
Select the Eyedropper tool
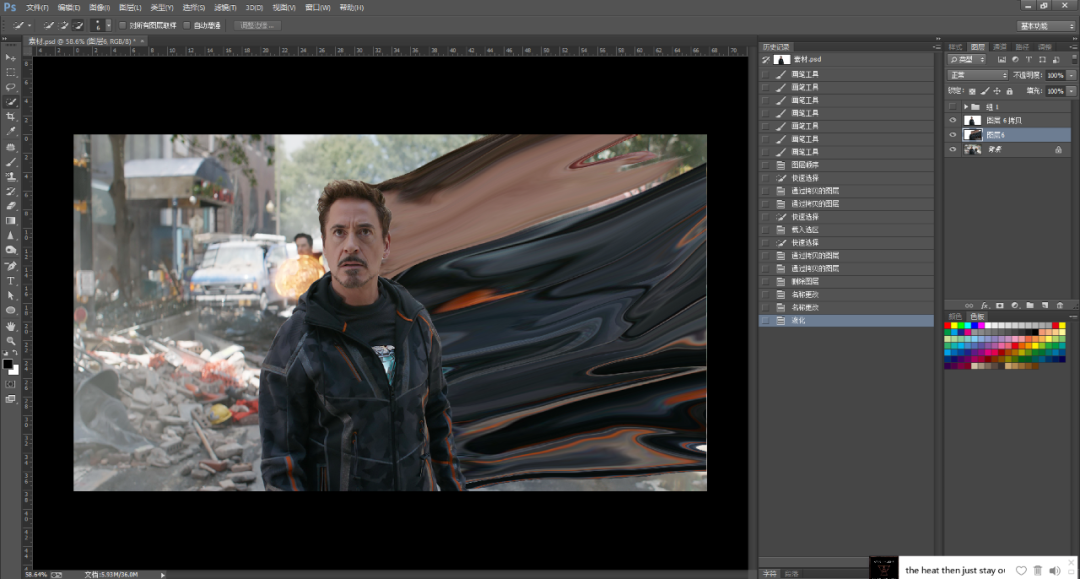pyautogui.click(x=10, y=131)
